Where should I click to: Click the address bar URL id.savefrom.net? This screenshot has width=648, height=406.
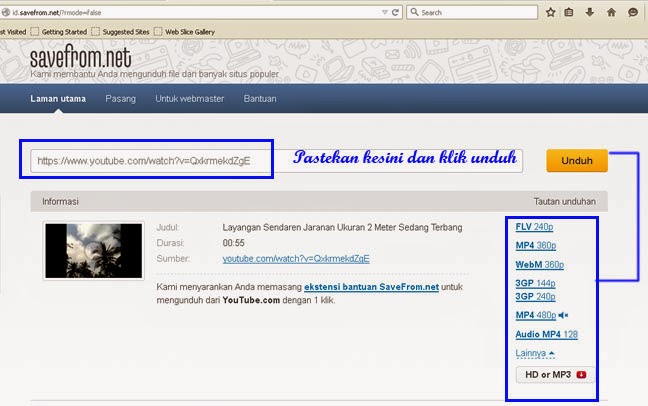[57, 12]
